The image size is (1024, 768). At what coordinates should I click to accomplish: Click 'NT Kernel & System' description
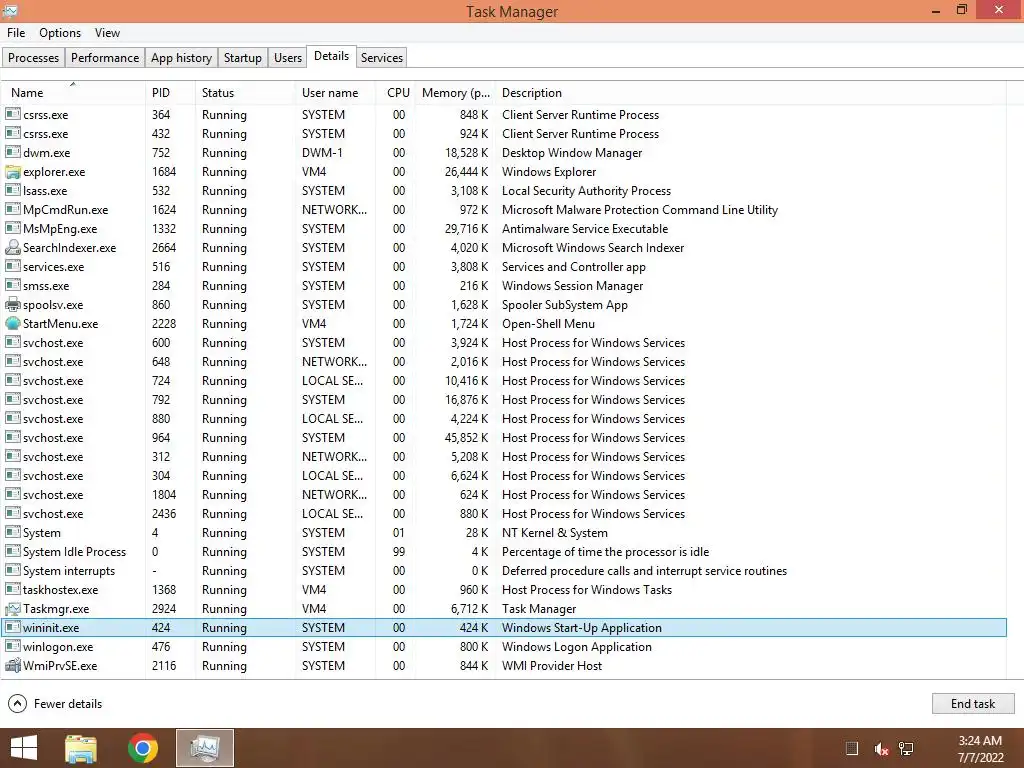tap(554, 533)
